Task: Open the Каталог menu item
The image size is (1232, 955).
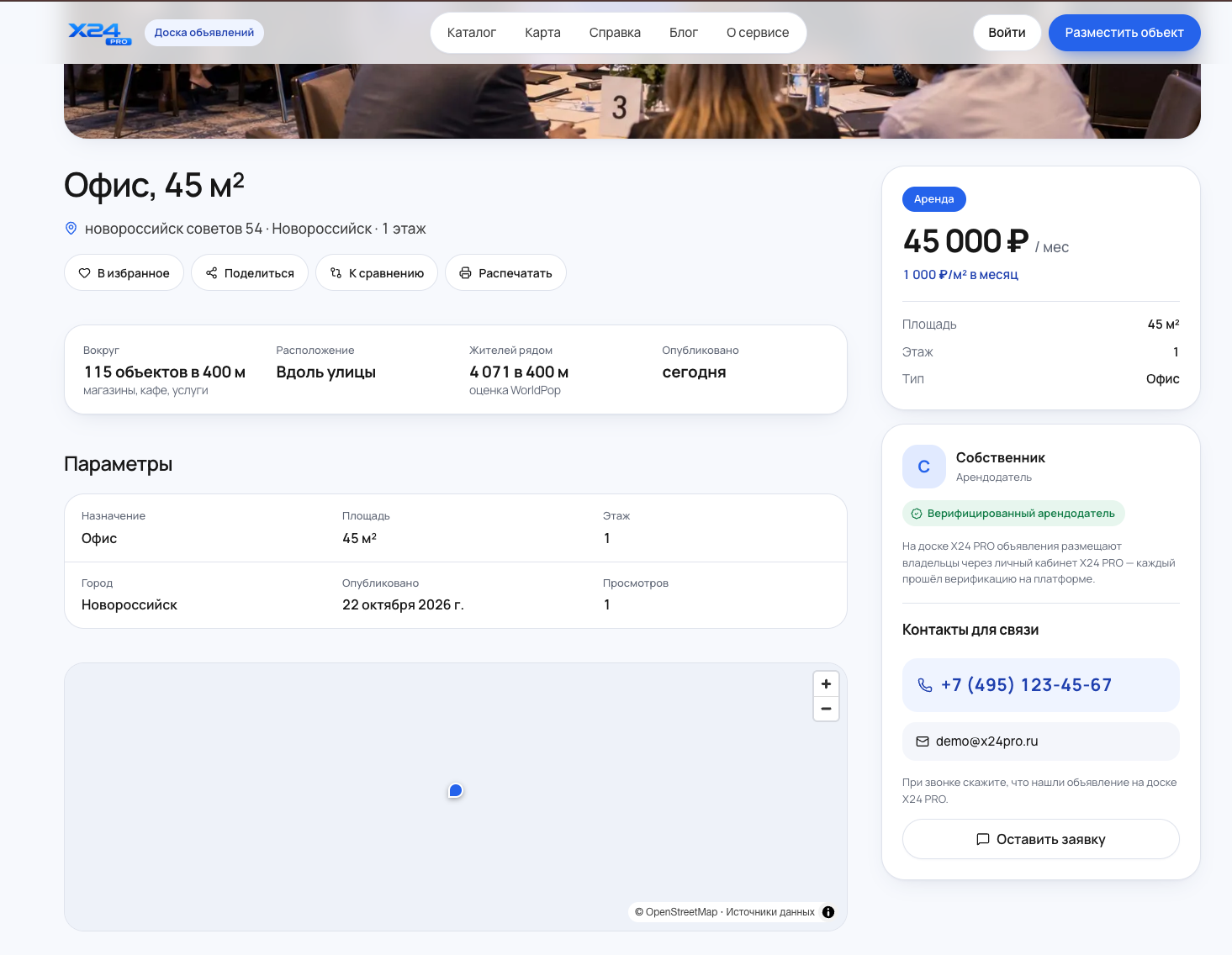Action: click(x=472, y=33)
